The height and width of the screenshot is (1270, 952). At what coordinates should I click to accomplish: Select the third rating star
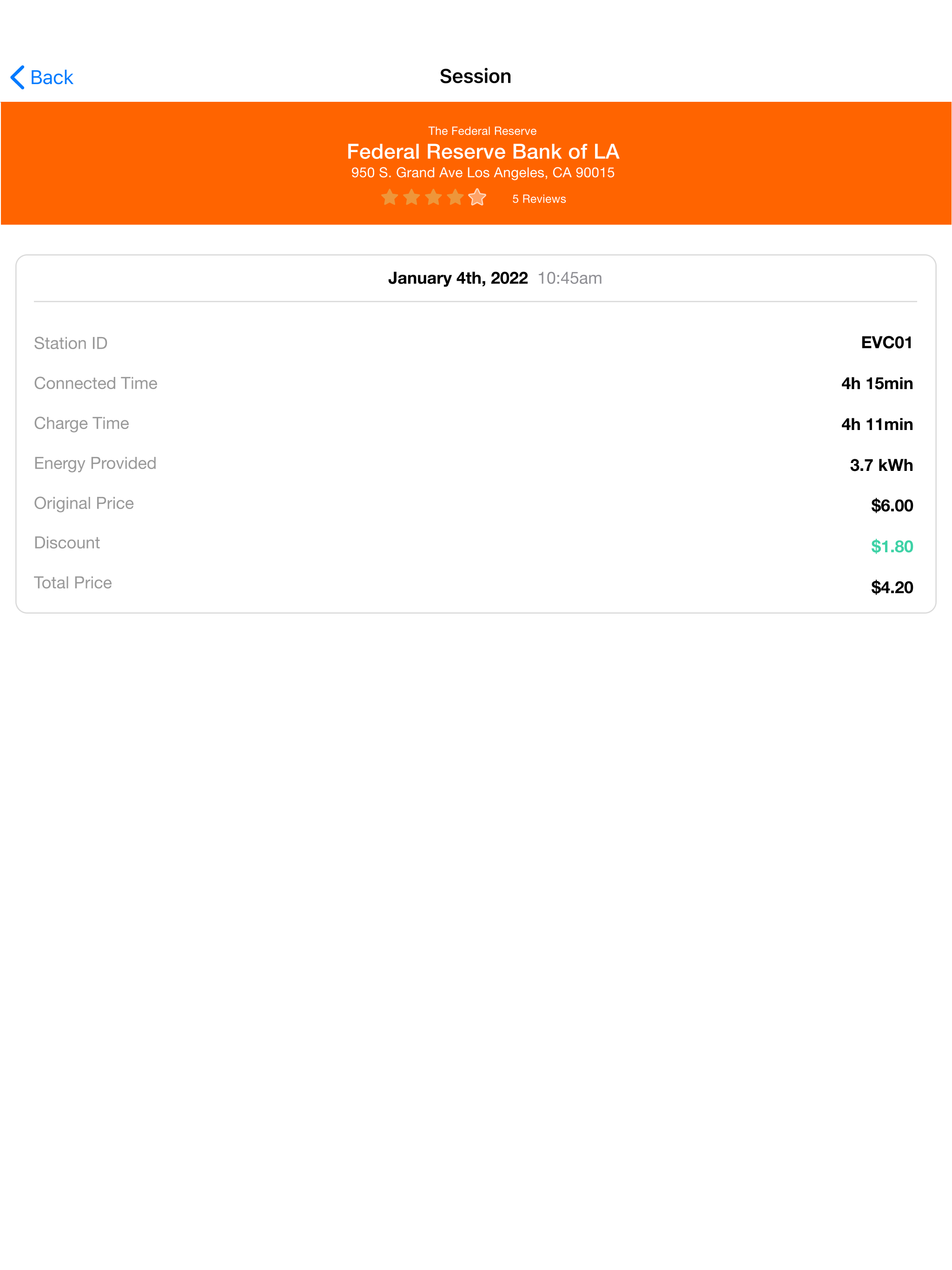click(x=434, y=198)
